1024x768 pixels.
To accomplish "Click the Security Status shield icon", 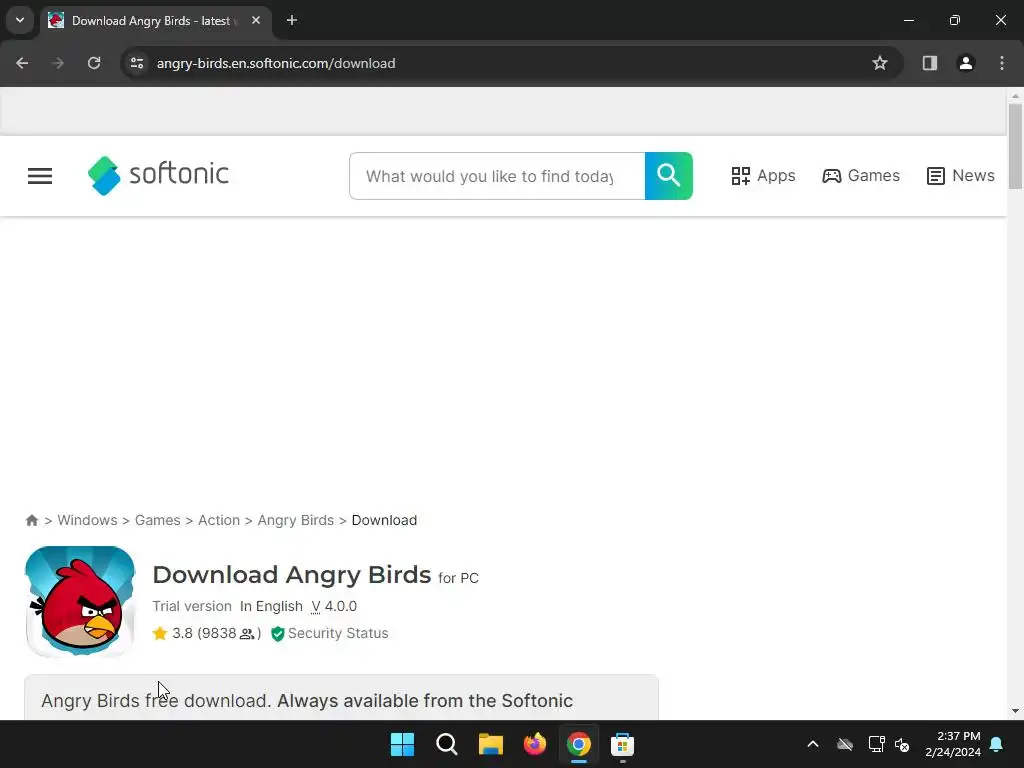I will coord(278,633).
